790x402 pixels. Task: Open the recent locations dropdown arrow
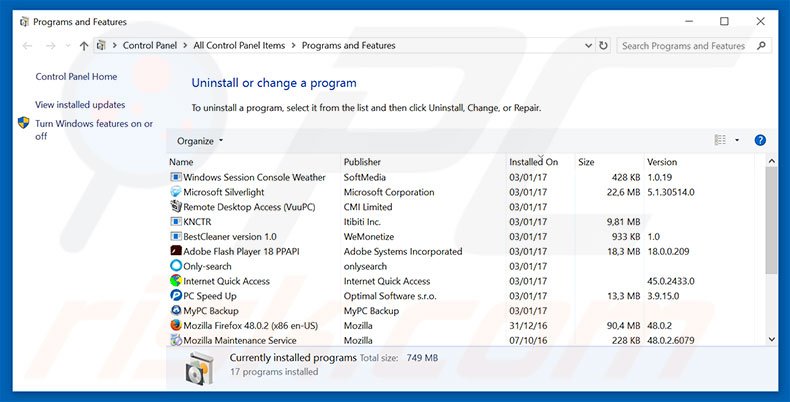(x=68, y=46)
